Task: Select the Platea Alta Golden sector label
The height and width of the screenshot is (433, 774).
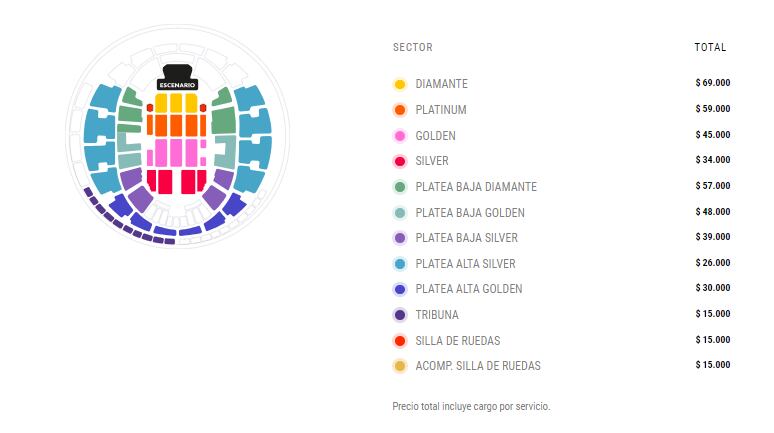Action: [x=468, y=289]
